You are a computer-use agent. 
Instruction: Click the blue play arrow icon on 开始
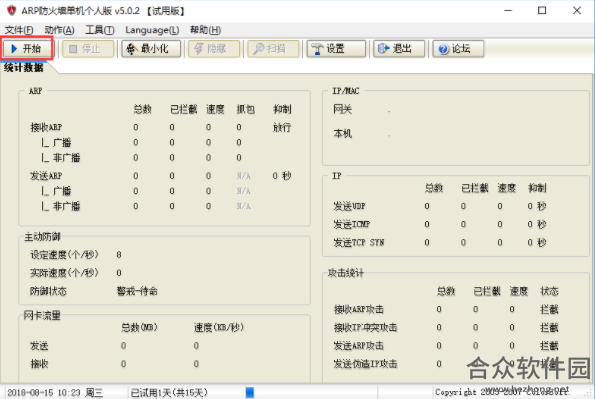14,49
